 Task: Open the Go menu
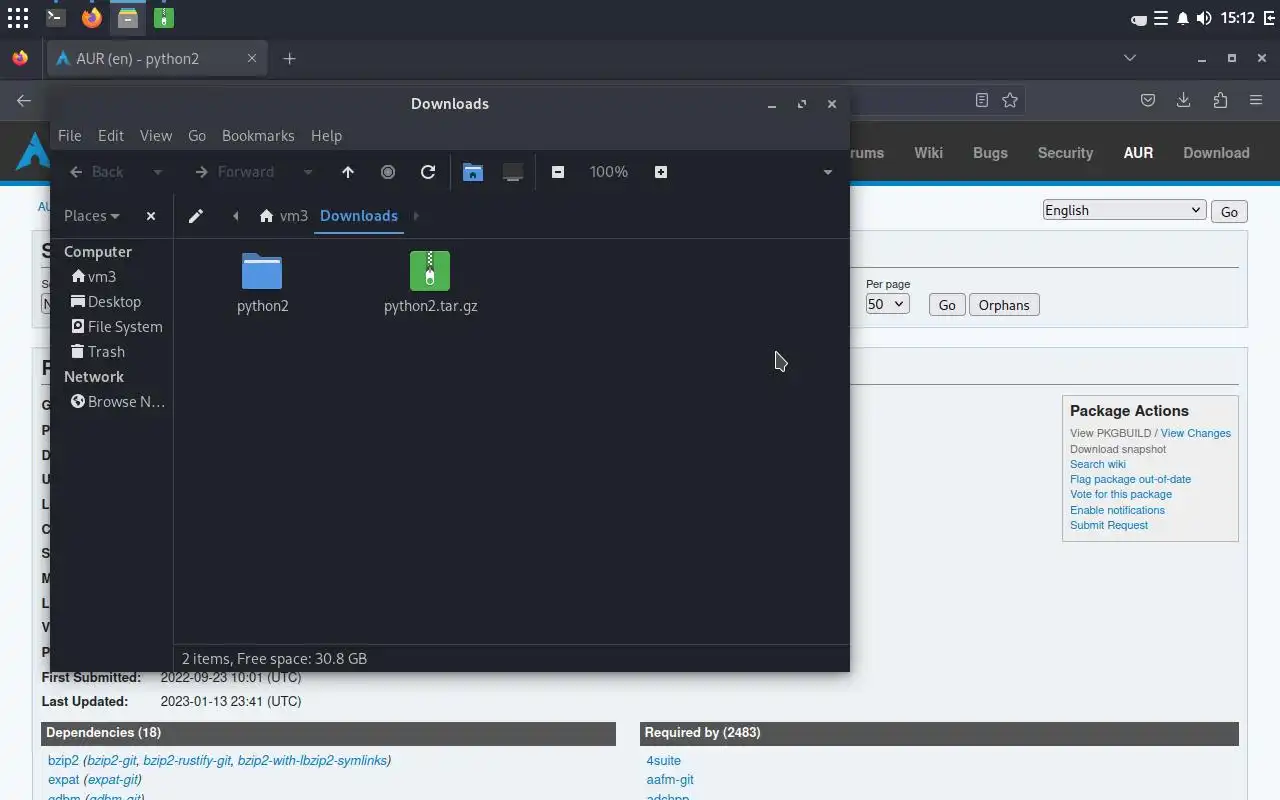pos(197,136)
